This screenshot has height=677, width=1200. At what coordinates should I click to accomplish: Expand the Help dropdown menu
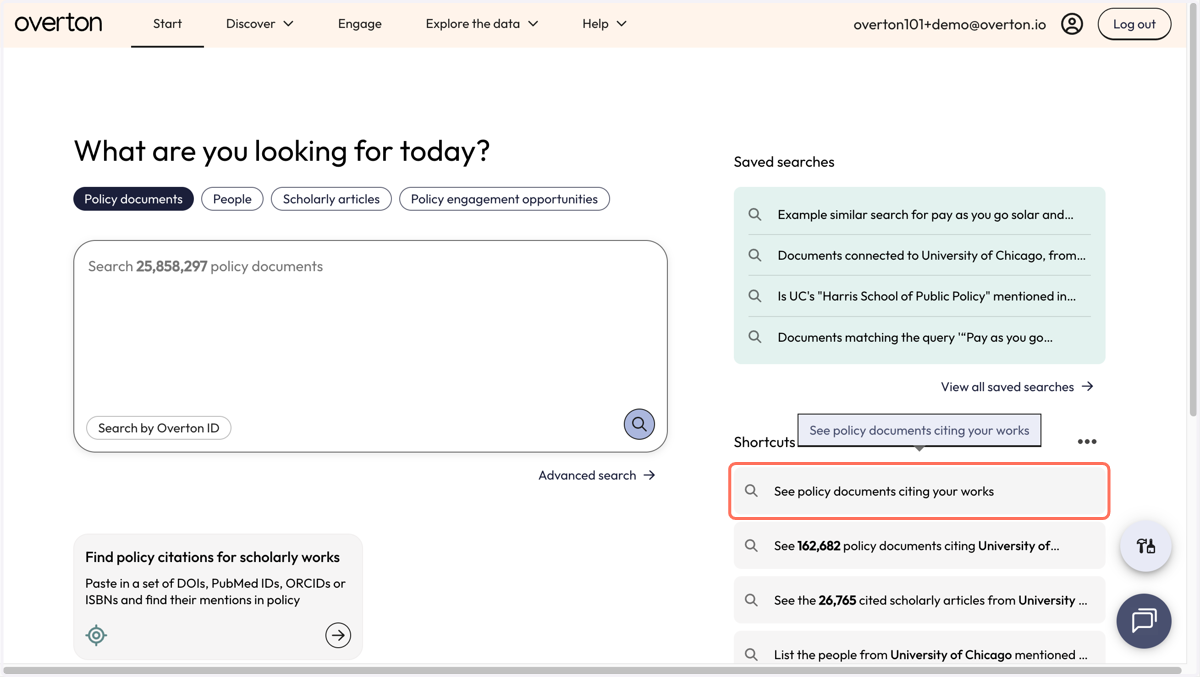[x=605, y=24]
